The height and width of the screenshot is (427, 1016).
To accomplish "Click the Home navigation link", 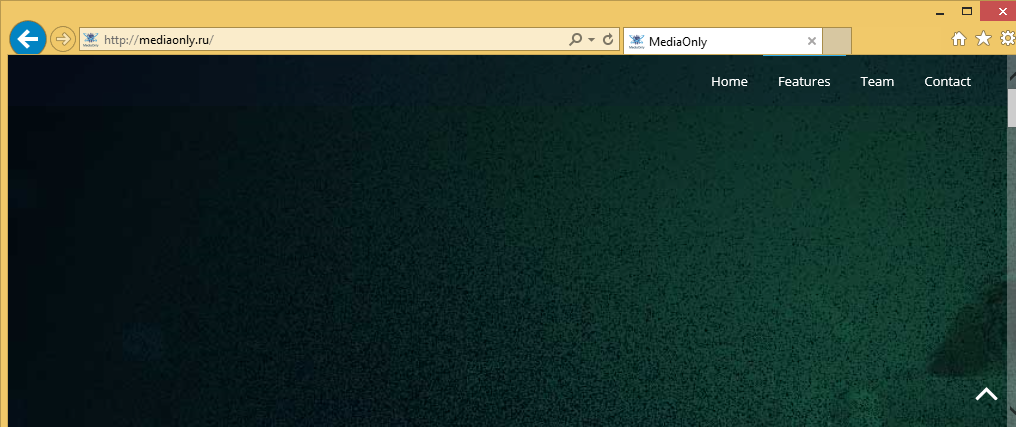I will pos(729,82).
